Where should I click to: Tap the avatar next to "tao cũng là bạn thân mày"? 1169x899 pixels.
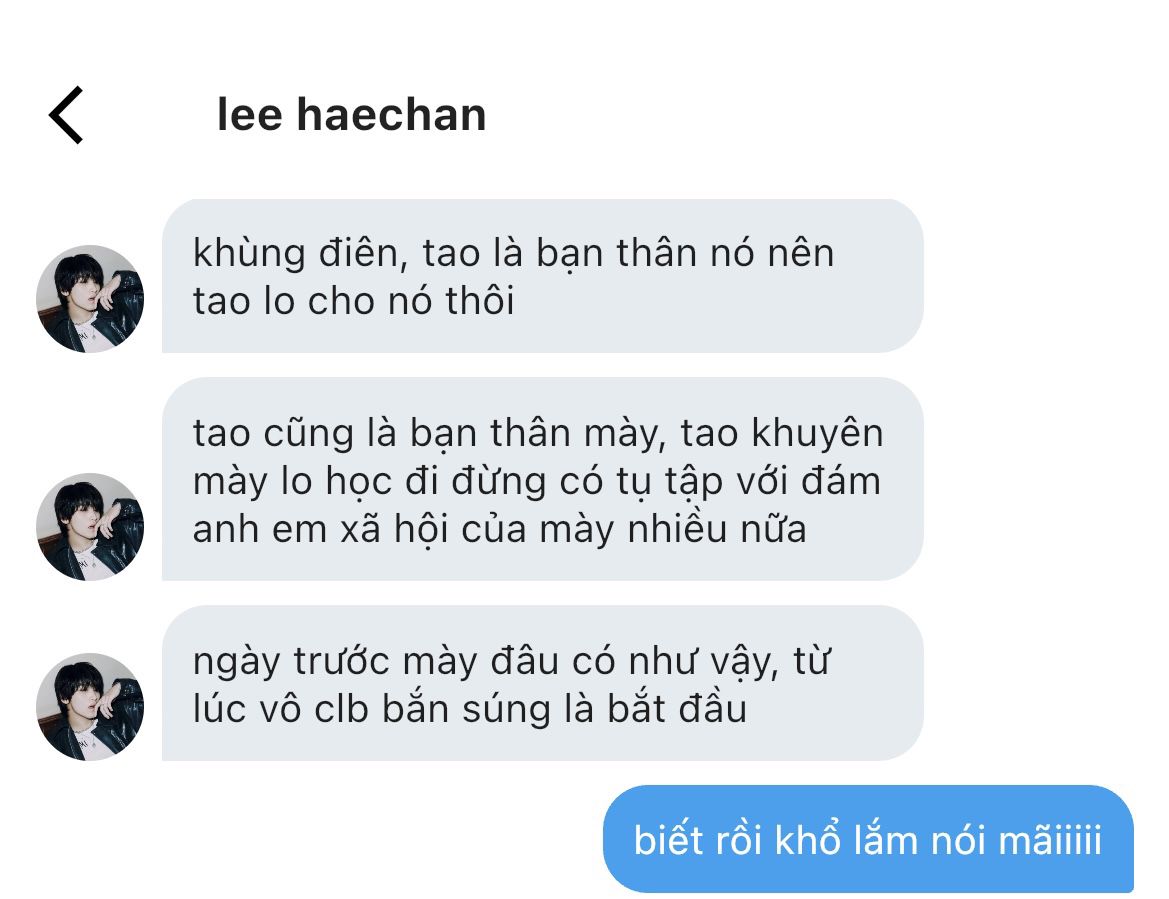pos(90,526)
